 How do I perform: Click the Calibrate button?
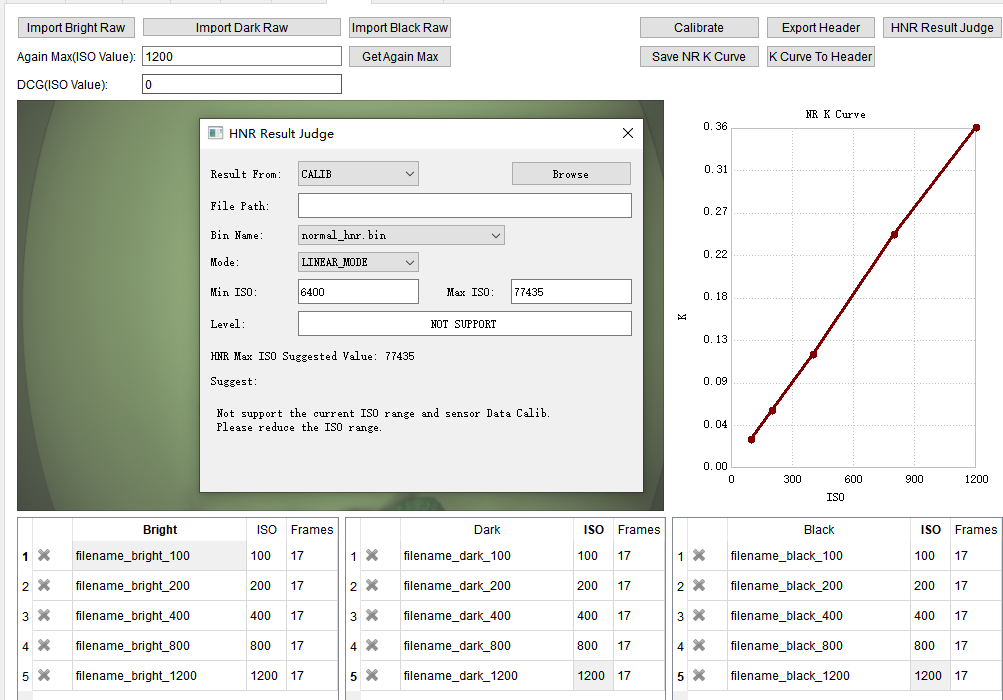click(699, 28)
